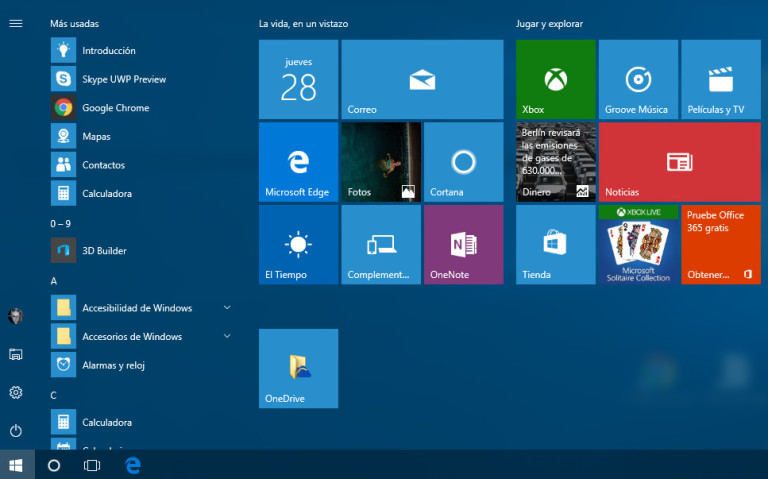The image size is (768, 479).
Task: Open the Fotos photo tile
Action: click(380, 162)
